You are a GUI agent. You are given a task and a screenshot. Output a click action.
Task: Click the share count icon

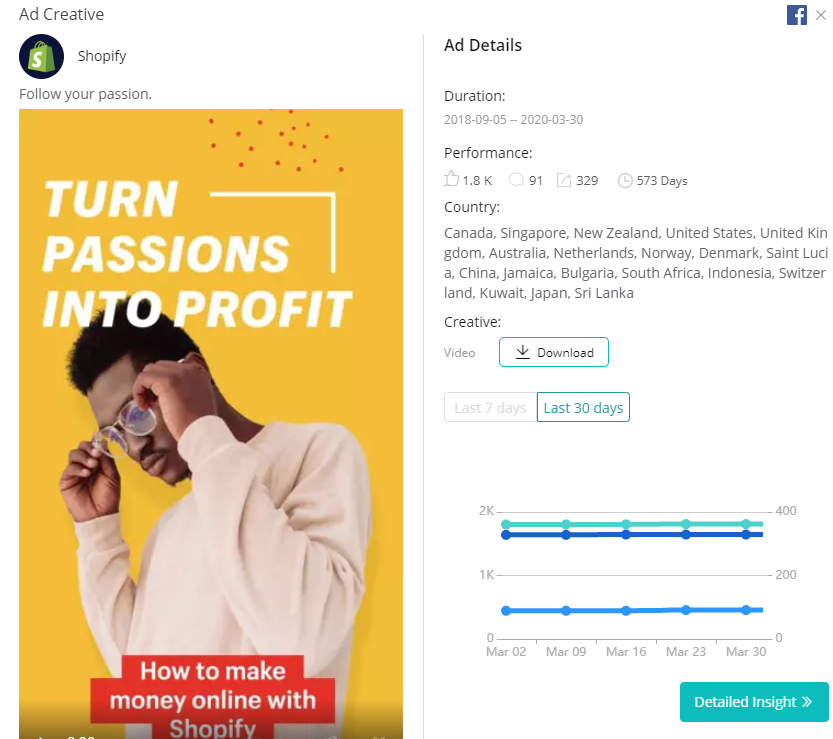pyautogui.click(x=564, y=180)
